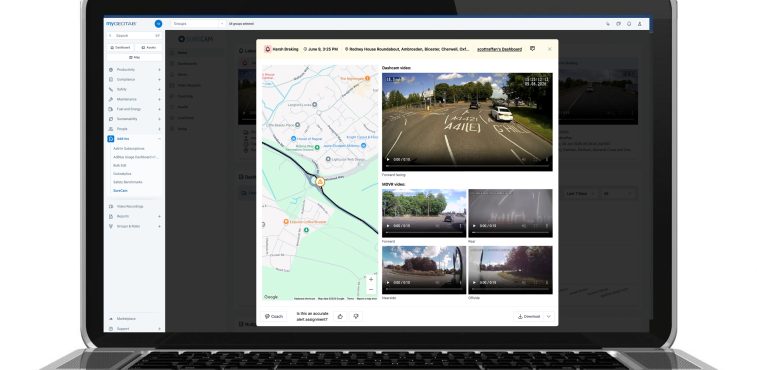This screenshot has height=370, width=757.
Task: Click the Productivity sidebar icon
Action: (111, 70)
